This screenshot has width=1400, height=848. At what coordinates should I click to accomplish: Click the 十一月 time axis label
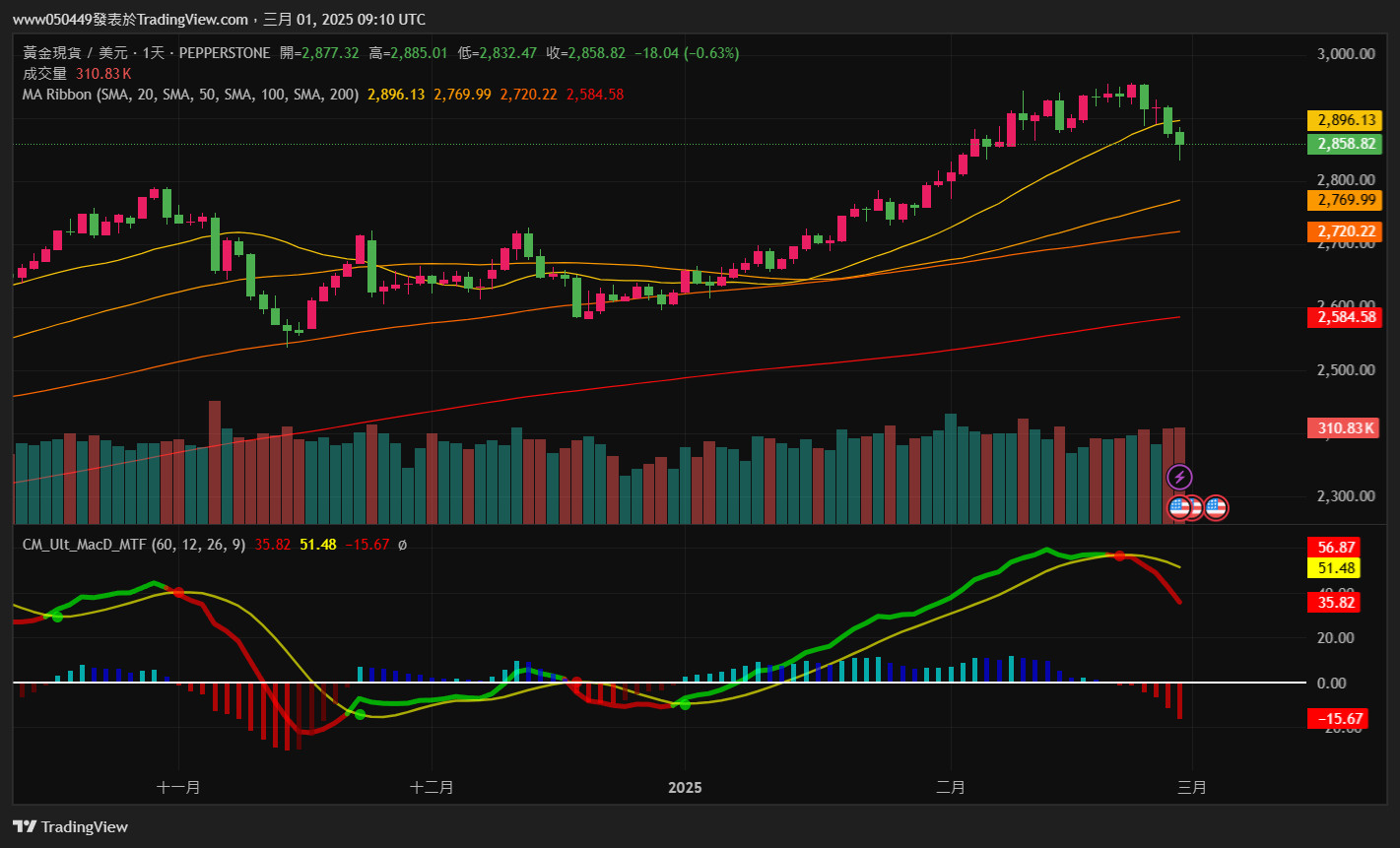click(x=179, y=788)
